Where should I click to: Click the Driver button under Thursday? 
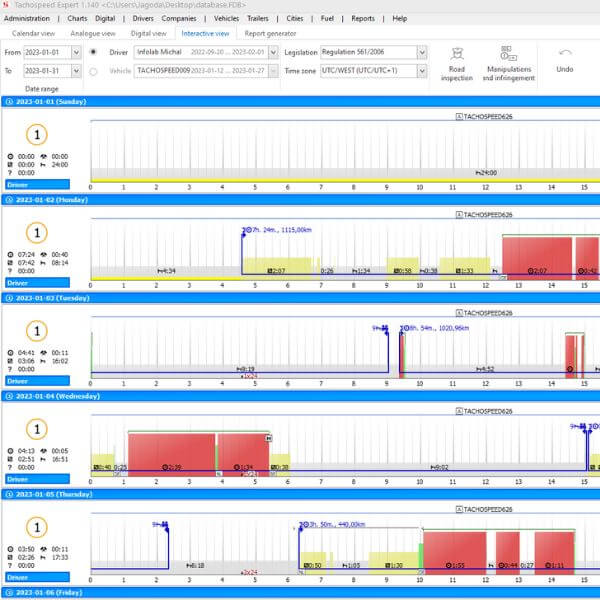tap(19, 577)
